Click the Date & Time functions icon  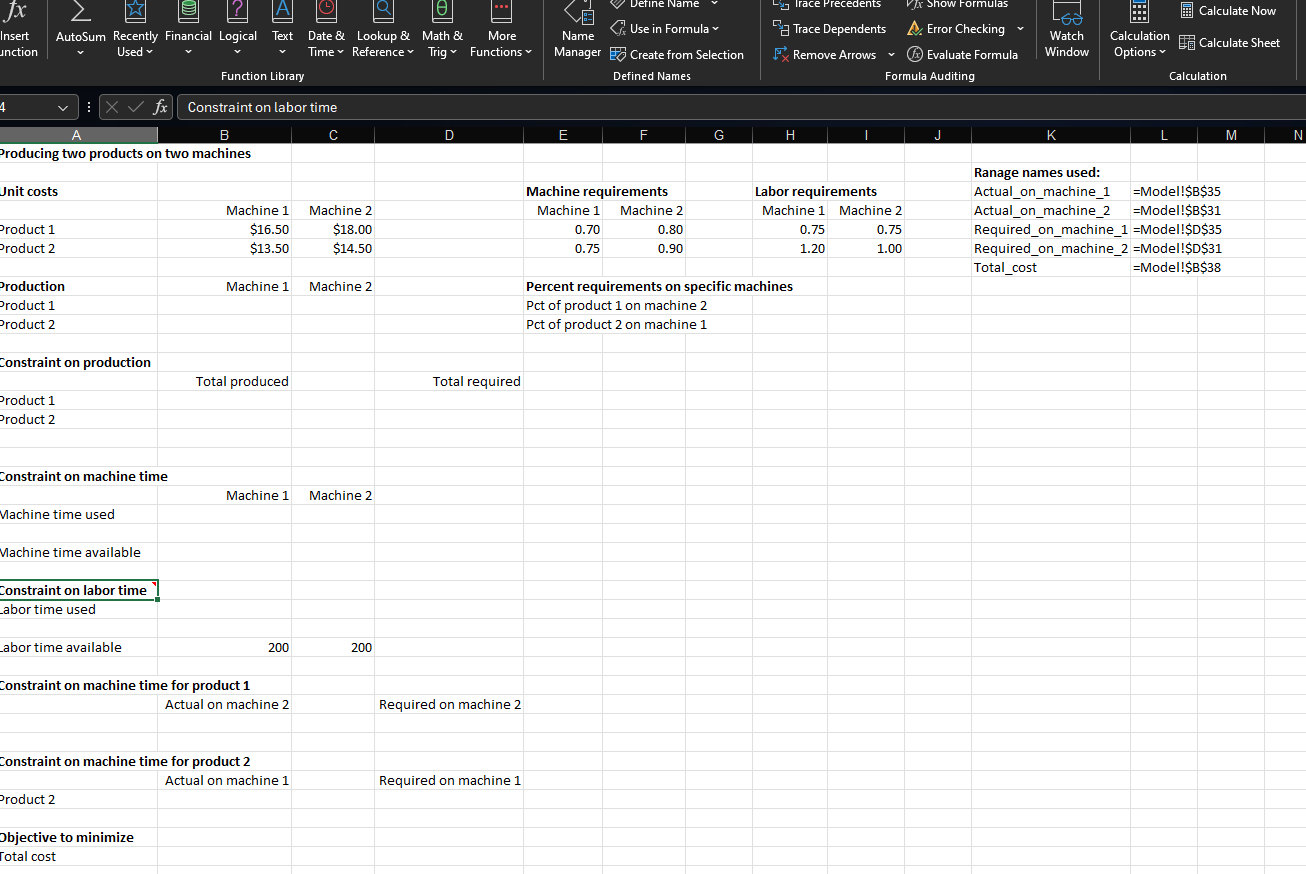(x=326, y=12)
